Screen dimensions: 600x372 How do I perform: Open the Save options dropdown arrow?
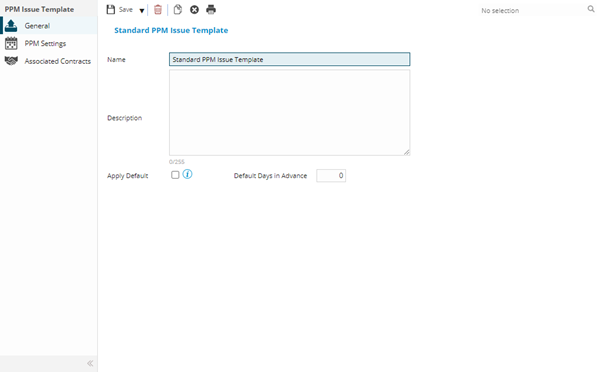click(142, 11)
